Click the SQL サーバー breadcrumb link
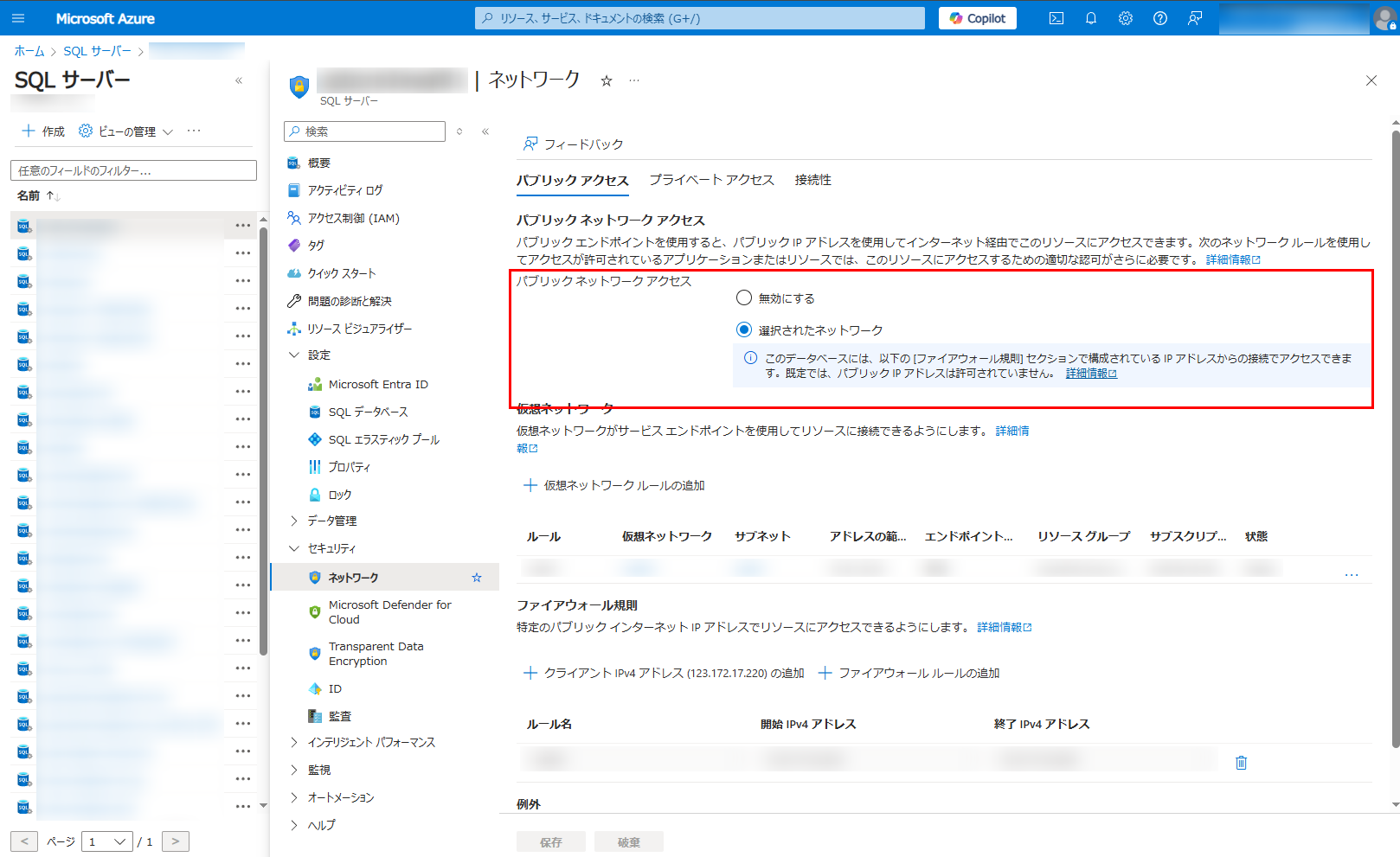The height and width of the screenshot is (857, 1400). pyautogui.click(x=98, y=51)
